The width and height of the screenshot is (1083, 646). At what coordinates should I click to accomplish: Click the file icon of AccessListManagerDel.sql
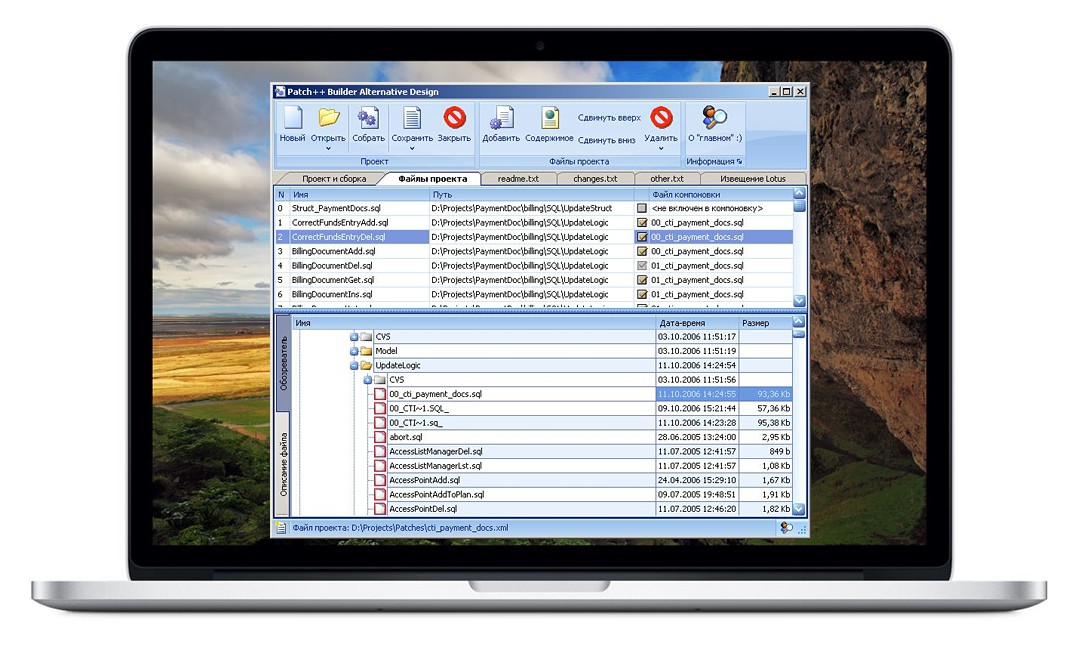click(x=380, y=452)
